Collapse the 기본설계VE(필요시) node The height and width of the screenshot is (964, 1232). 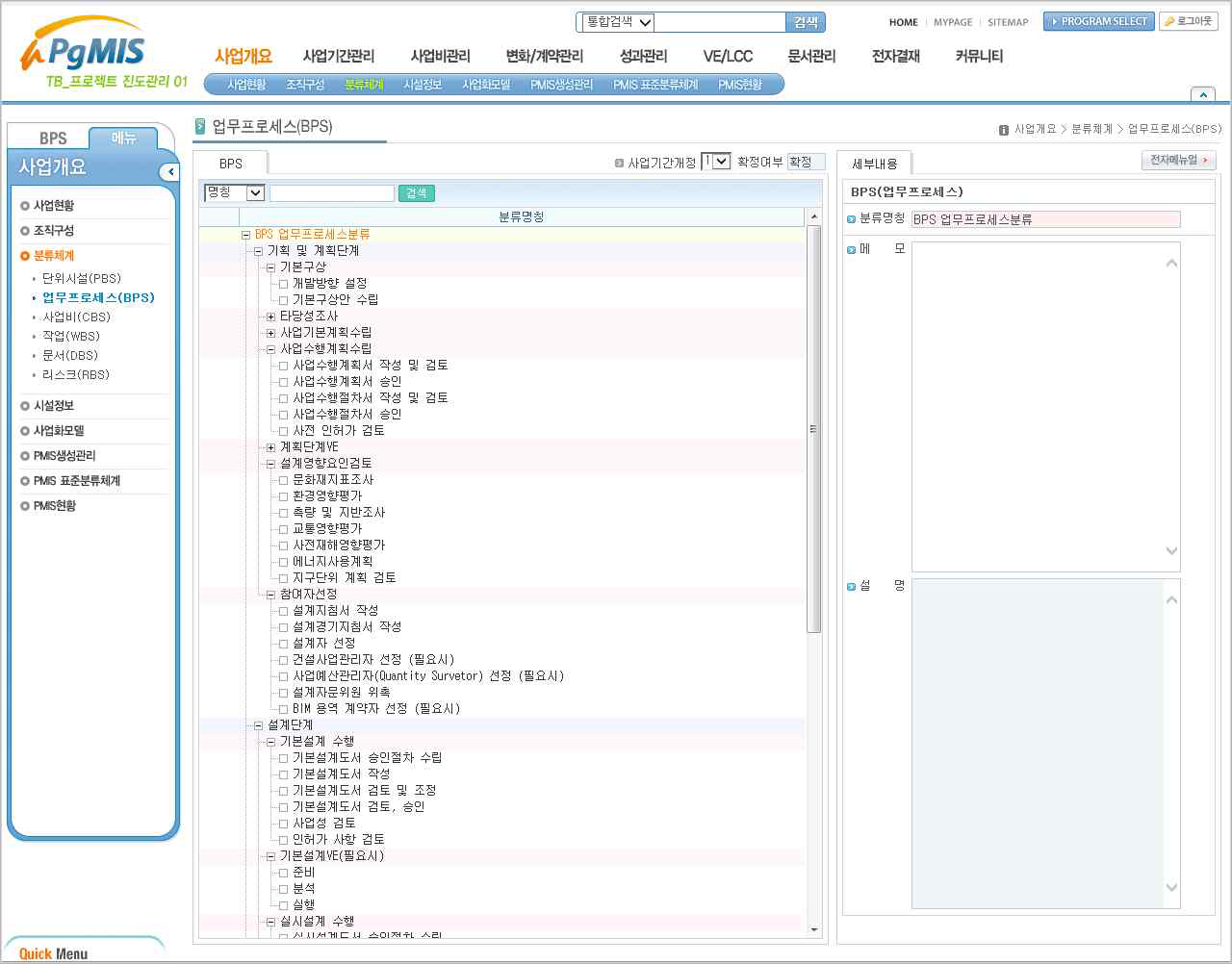270,856
